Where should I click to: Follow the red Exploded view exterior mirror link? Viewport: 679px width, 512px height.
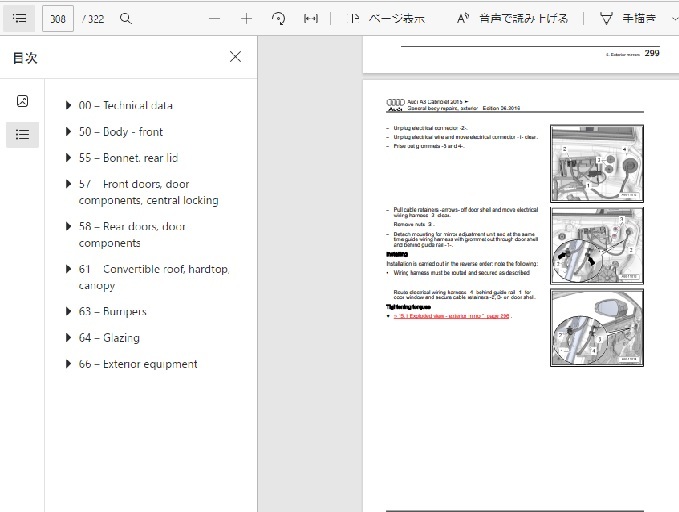pyautogui.click(x=451, y=316)
